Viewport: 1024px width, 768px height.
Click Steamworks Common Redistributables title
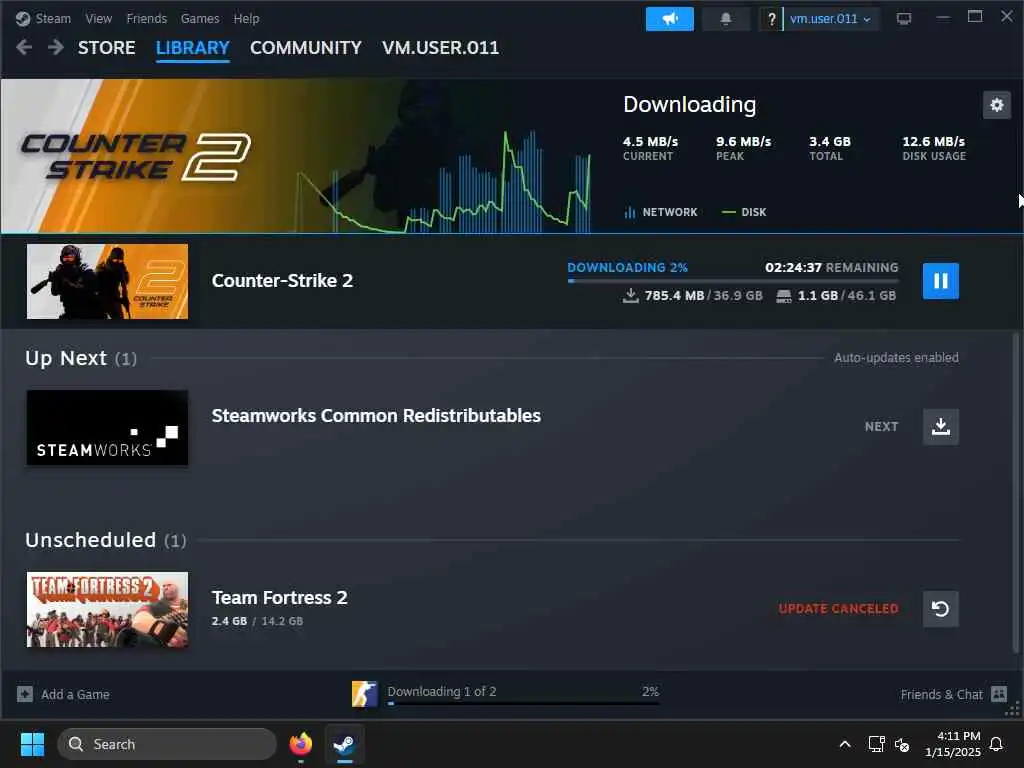point(376,416)
